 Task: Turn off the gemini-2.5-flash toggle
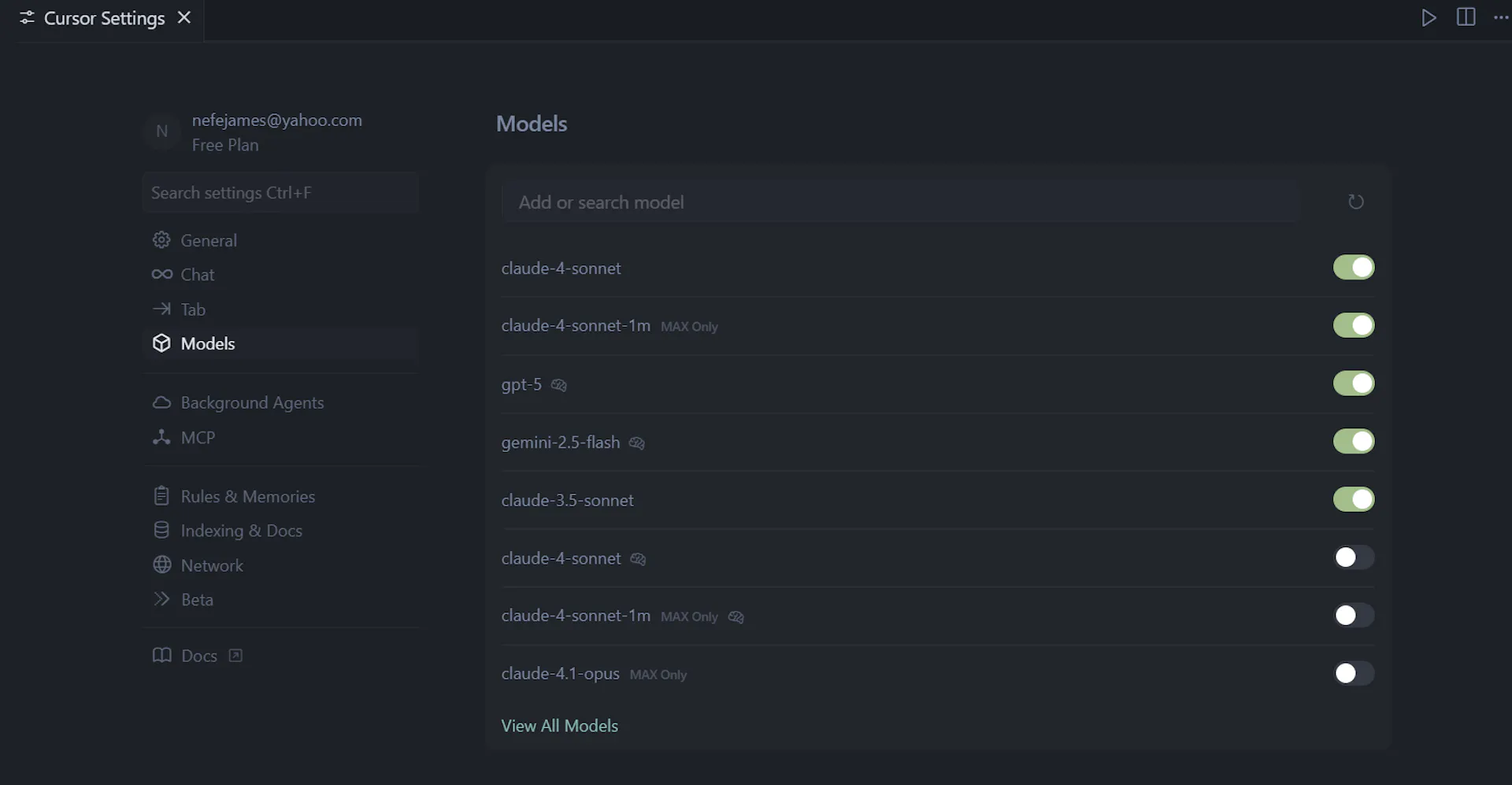[1354, 441]
